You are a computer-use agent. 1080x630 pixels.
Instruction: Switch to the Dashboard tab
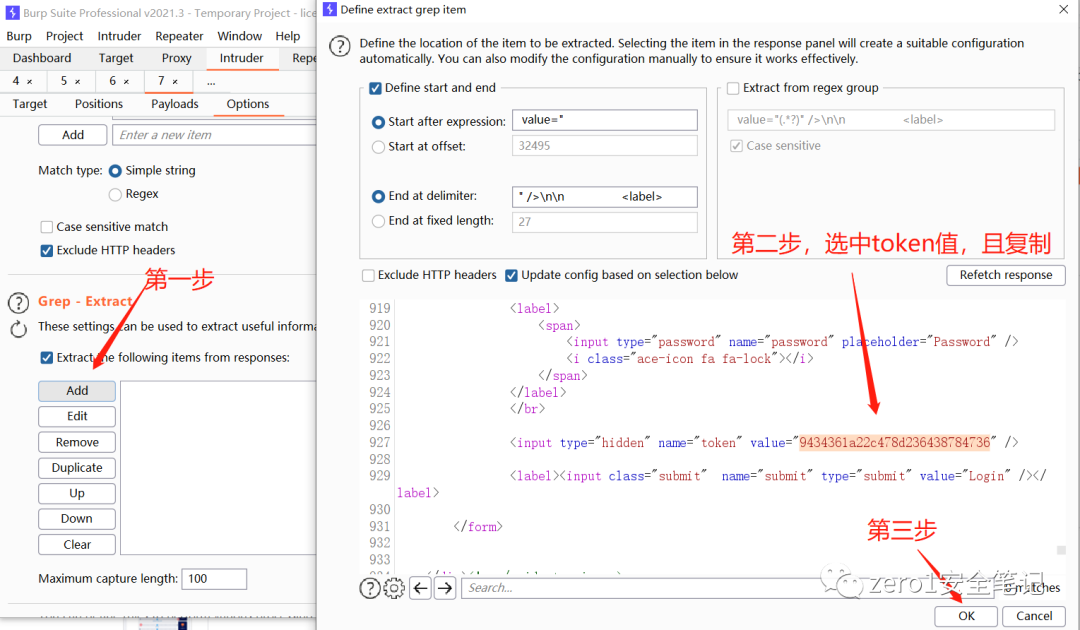42,59
